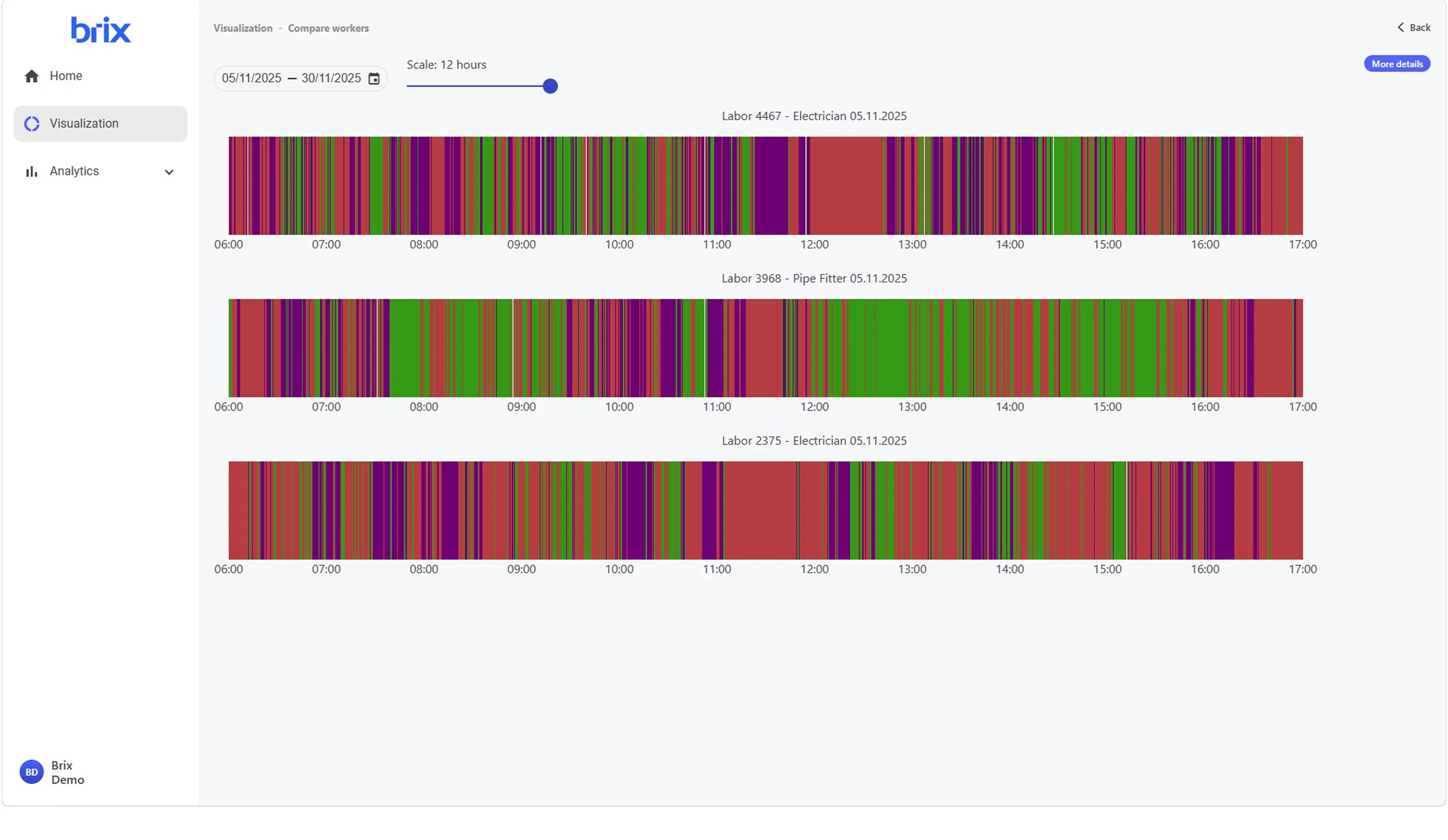Click Labor 2375's purple block after 16:00
This screenshot has height=840, width=1448.
point(1224,510)
